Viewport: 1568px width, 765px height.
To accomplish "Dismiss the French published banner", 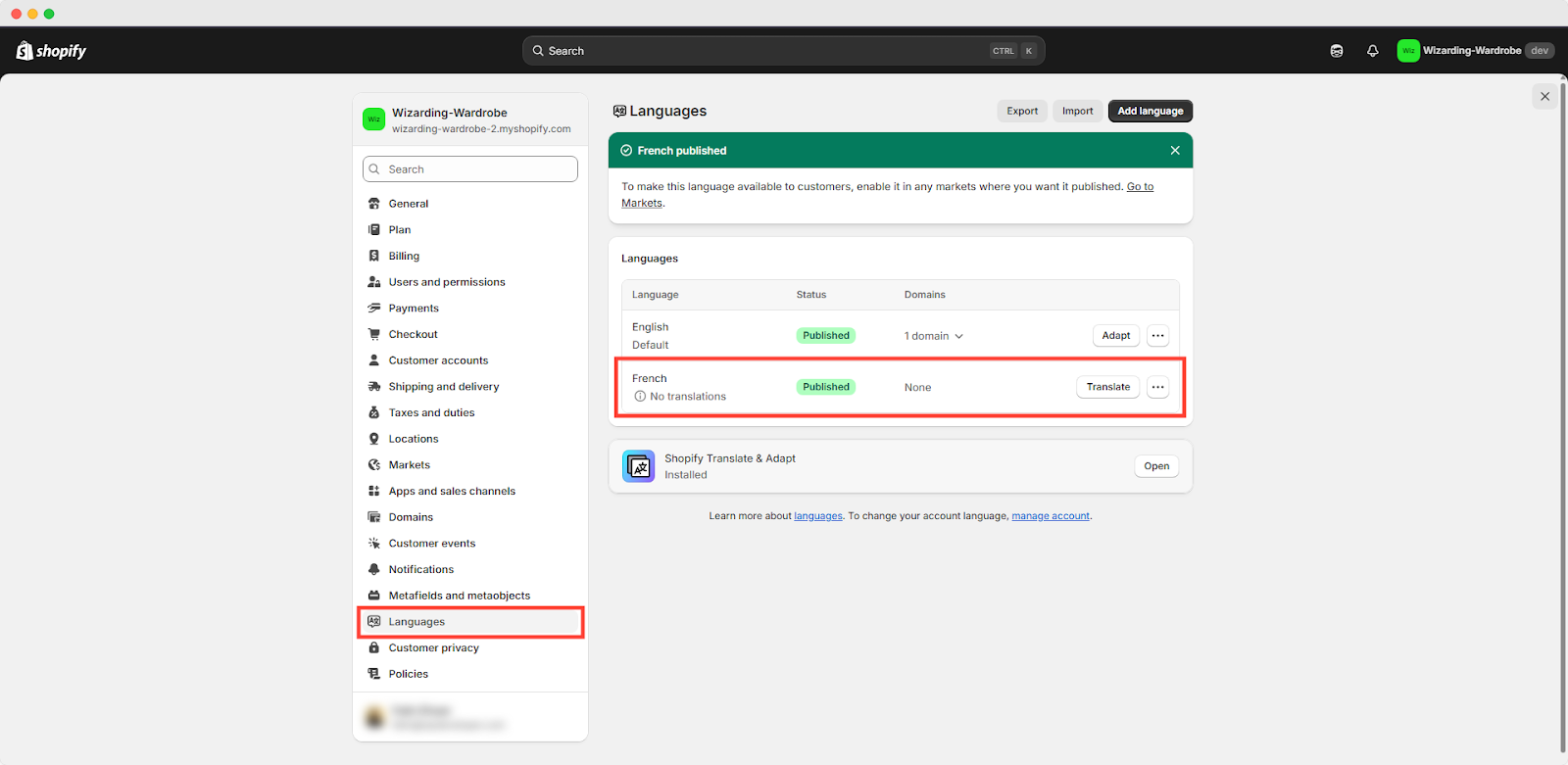I will tap(1175, 151).
